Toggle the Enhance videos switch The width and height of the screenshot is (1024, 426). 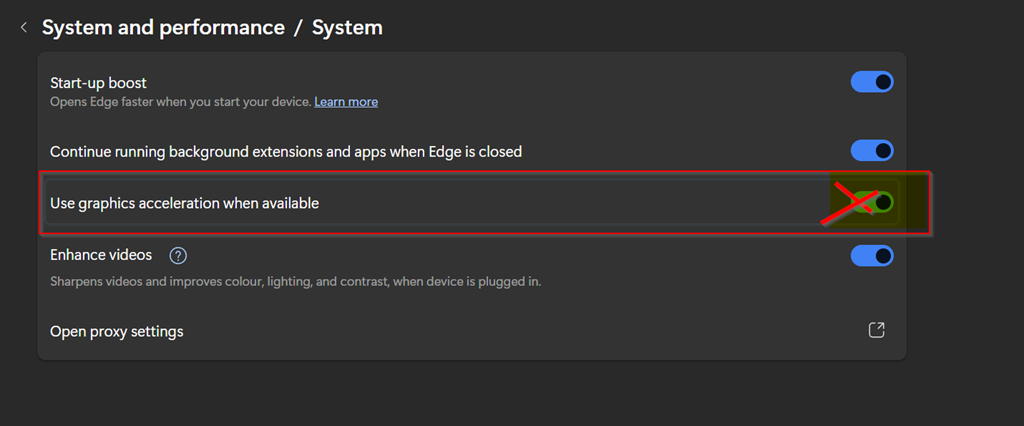point(871,256)
